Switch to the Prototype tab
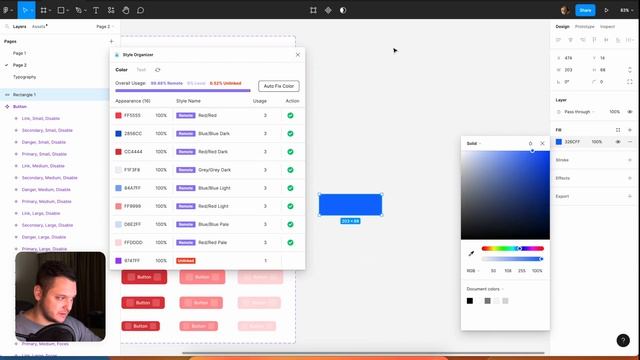The image size is (640, 360). click(x=584, y=27)
